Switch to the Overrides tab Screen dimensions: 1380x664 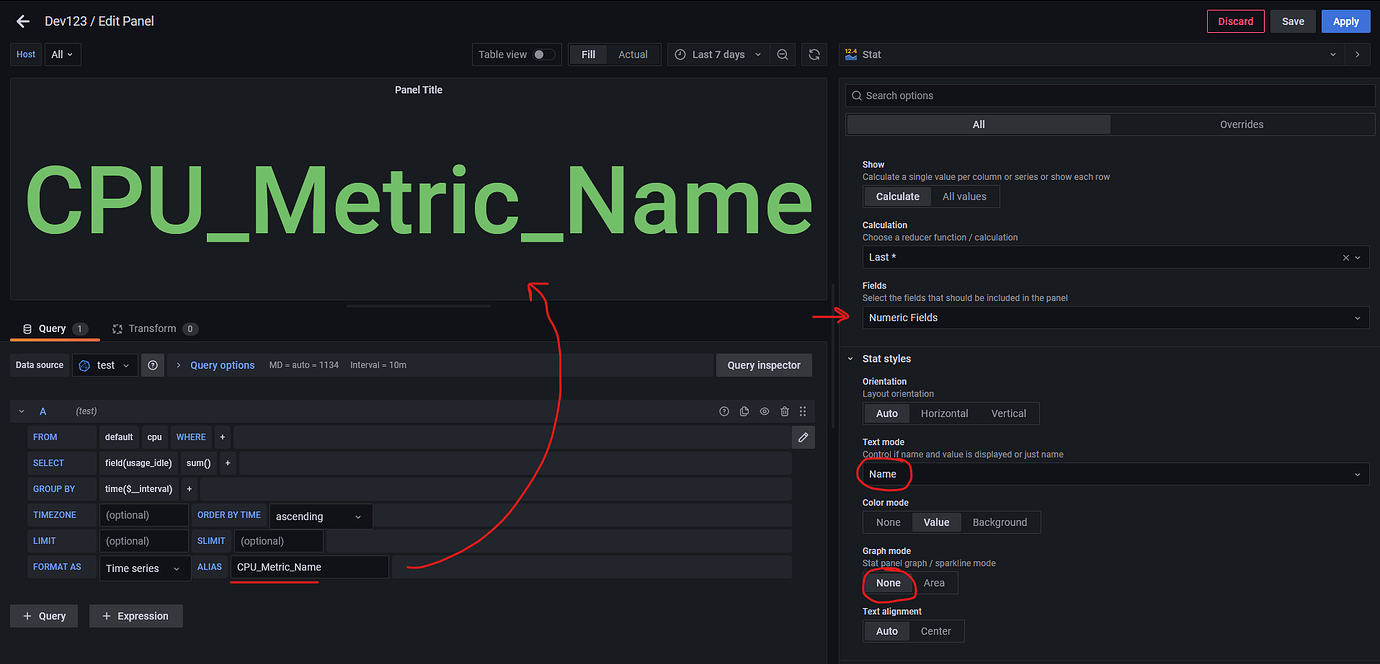tap(1241, 124)
